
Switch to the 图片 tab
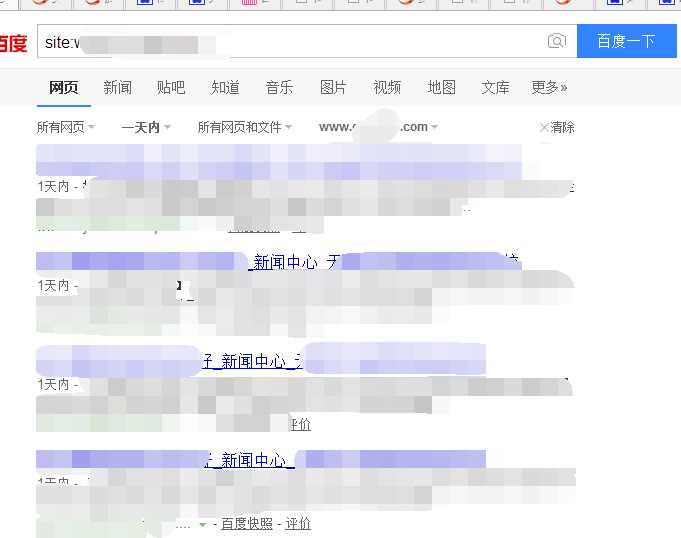pos(333,88)
